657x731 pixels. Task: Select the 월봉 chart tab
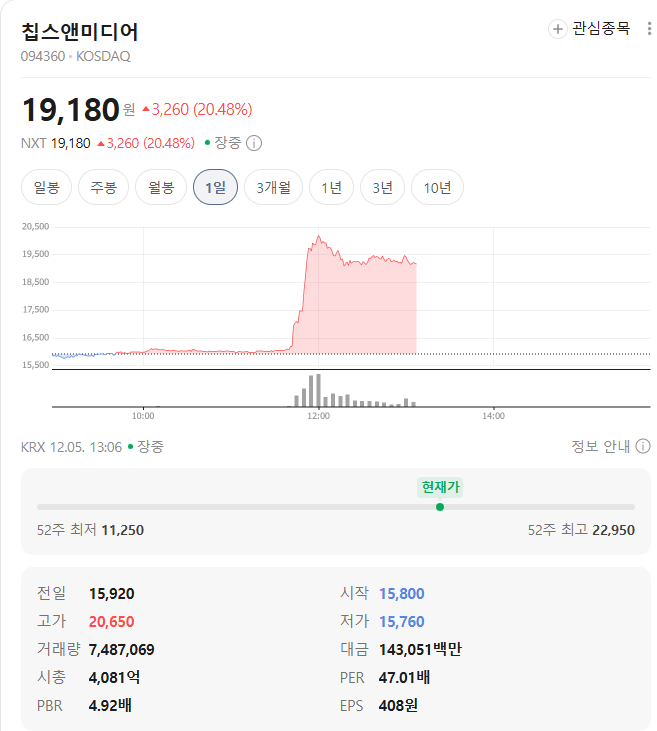pyautogui.click(x=161, y=187)
